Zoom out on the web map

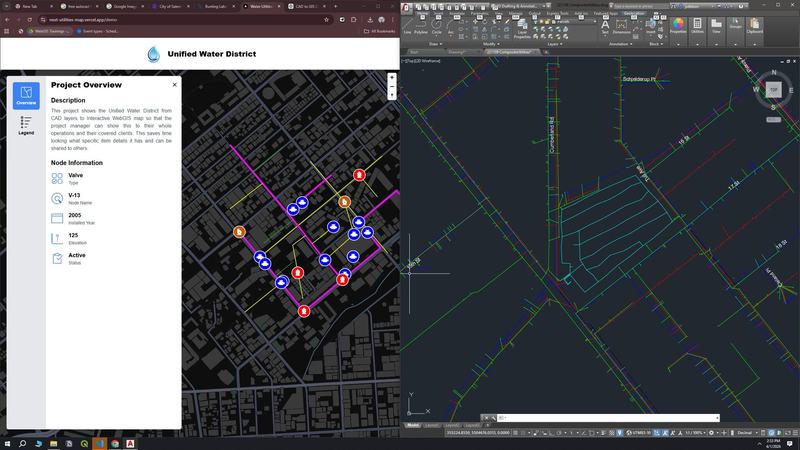pyautogui.click(x=392, y=87)
